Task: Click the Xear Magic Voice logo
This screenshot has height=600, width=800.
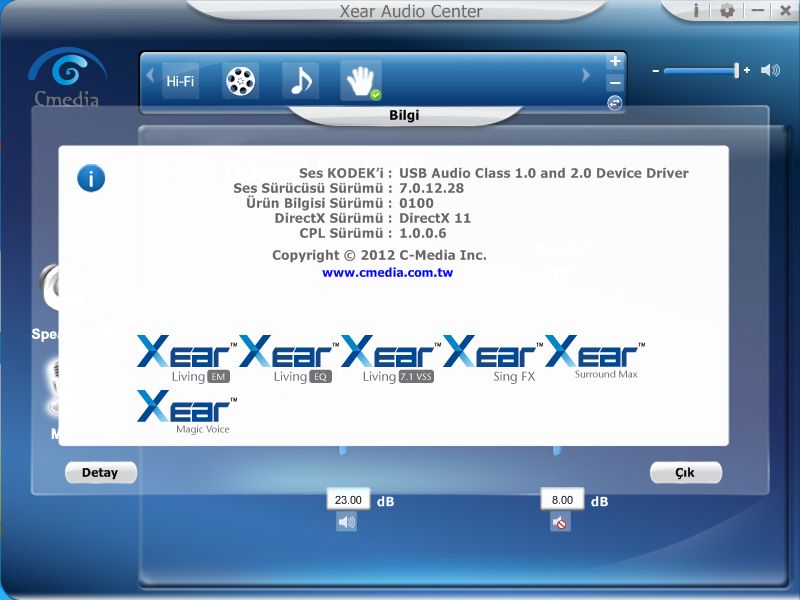Action: pyautogui.click(x=187, y=412)
